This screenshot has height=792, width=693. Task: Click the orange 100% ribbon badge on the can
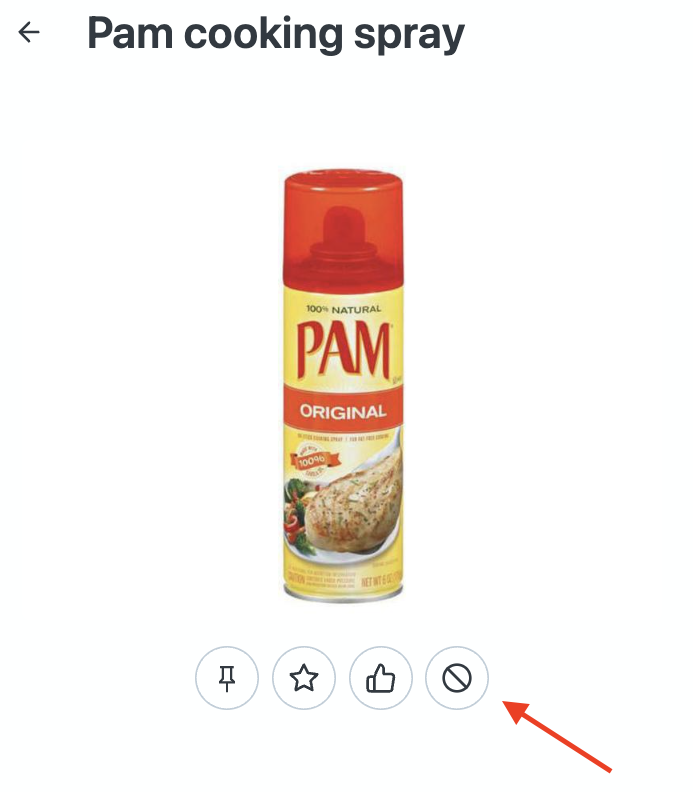pos(314,461)
